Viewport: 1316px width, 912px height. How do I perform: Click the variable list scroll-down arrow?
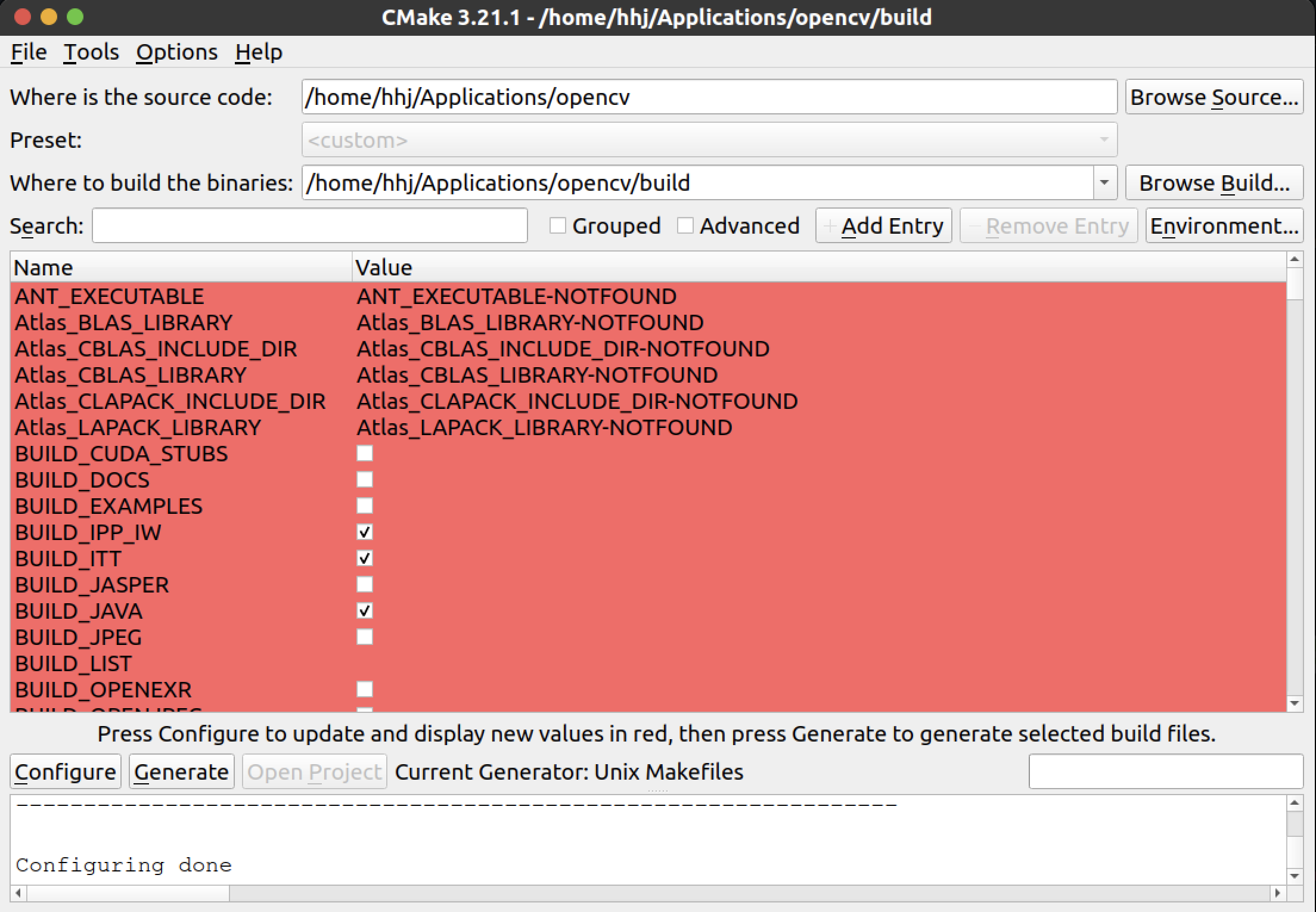[1294, 703]
